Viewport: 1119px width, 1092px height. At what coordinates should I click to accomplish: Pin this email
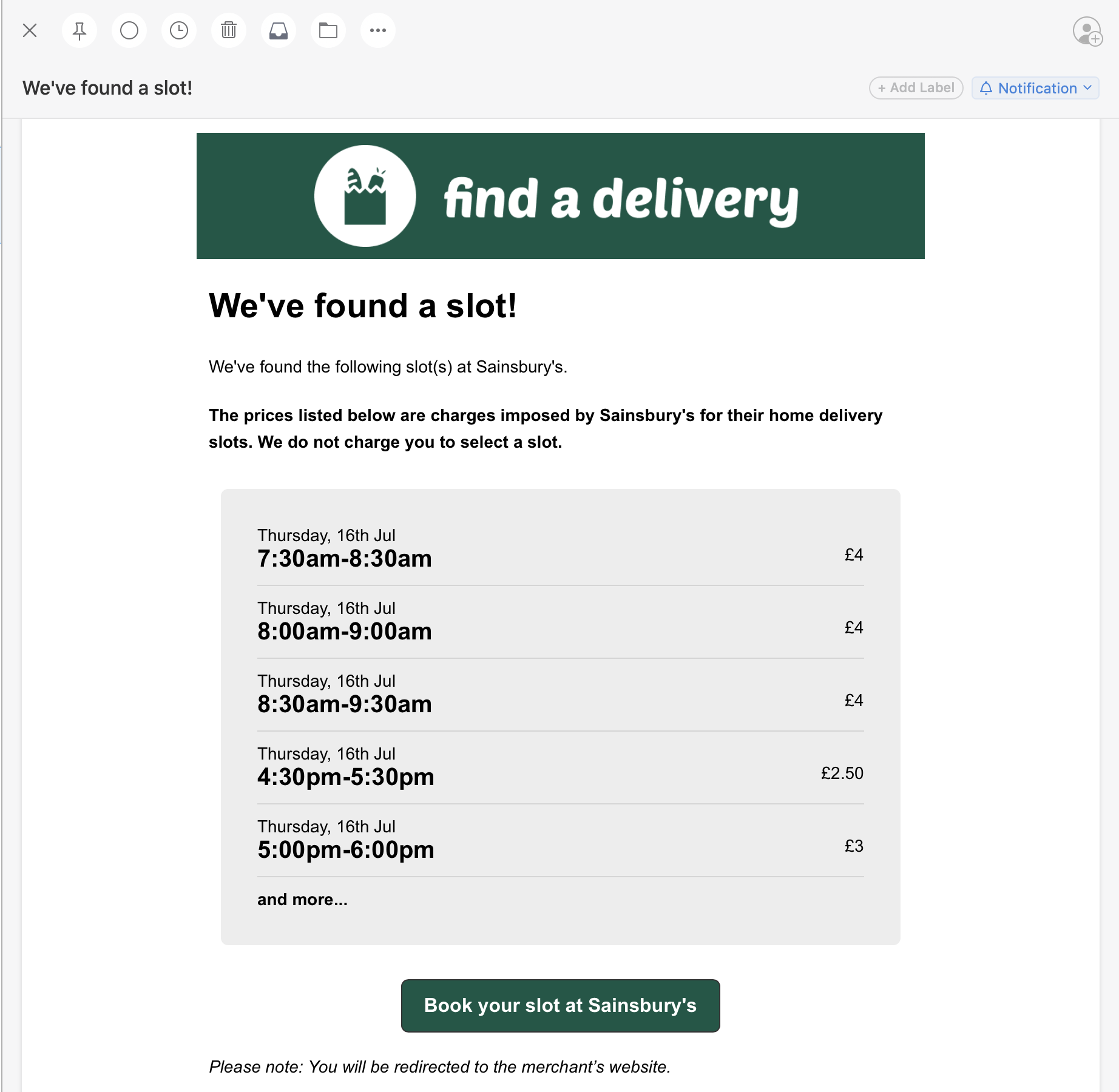(79, 30)
